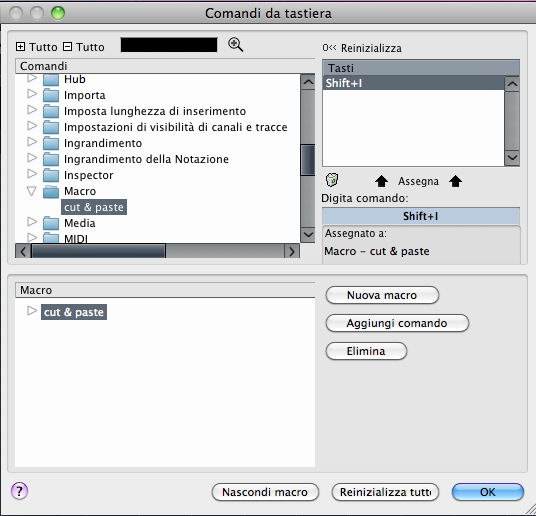Click the Reinizializza reset icon
This screenshot has height=516, width=536.
(329, 48)
